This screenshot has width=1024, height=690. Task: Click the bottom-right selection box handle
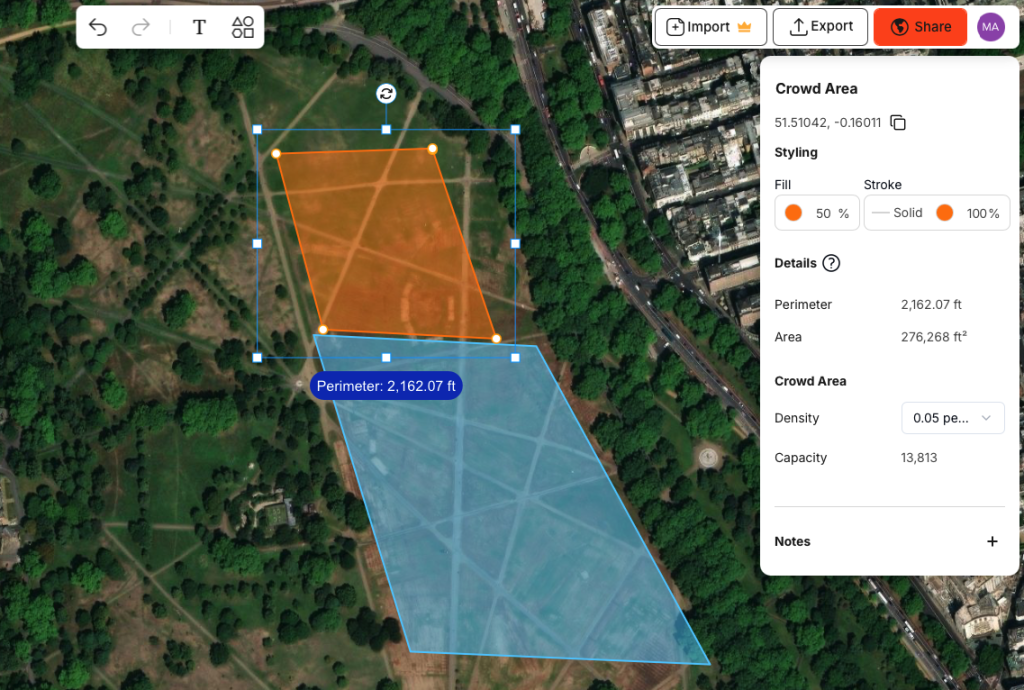(515, 358)
